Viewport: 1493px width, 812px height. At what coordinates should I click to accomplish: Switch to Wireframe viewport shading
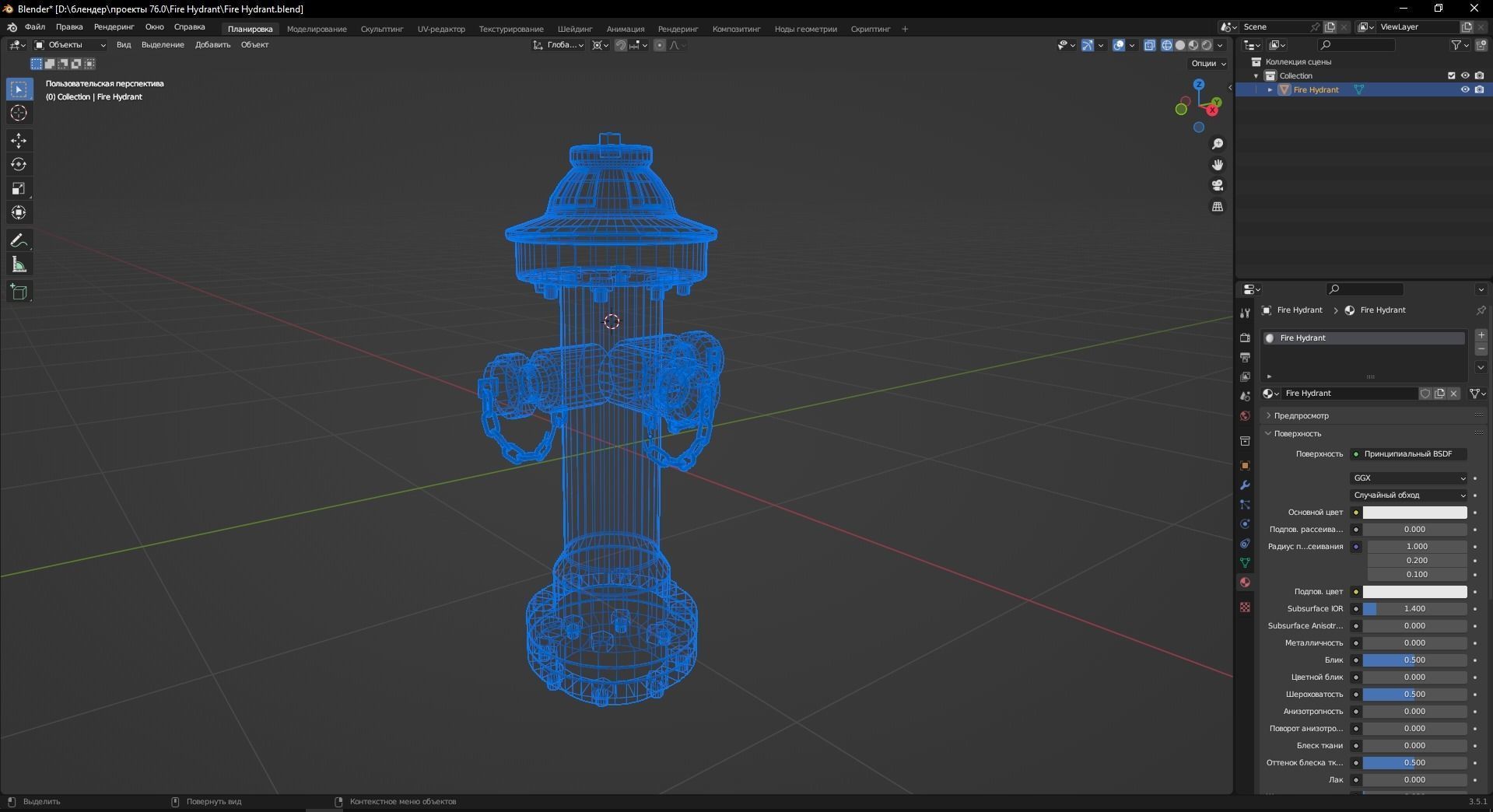[x=1167, y=45]
